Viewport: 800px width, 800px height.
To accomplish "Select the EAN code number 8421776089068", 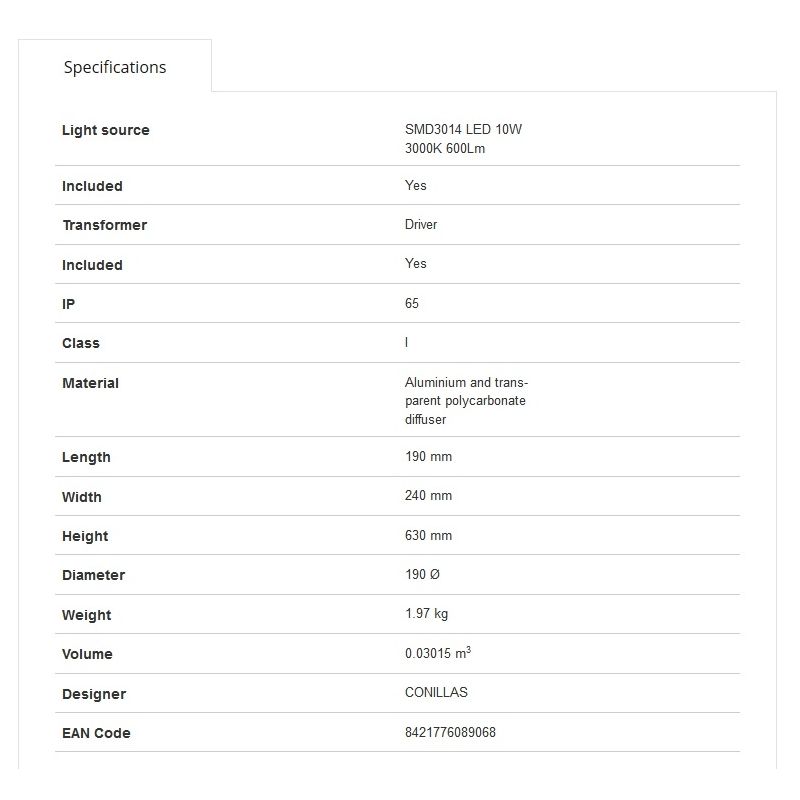I will (450, 732).
